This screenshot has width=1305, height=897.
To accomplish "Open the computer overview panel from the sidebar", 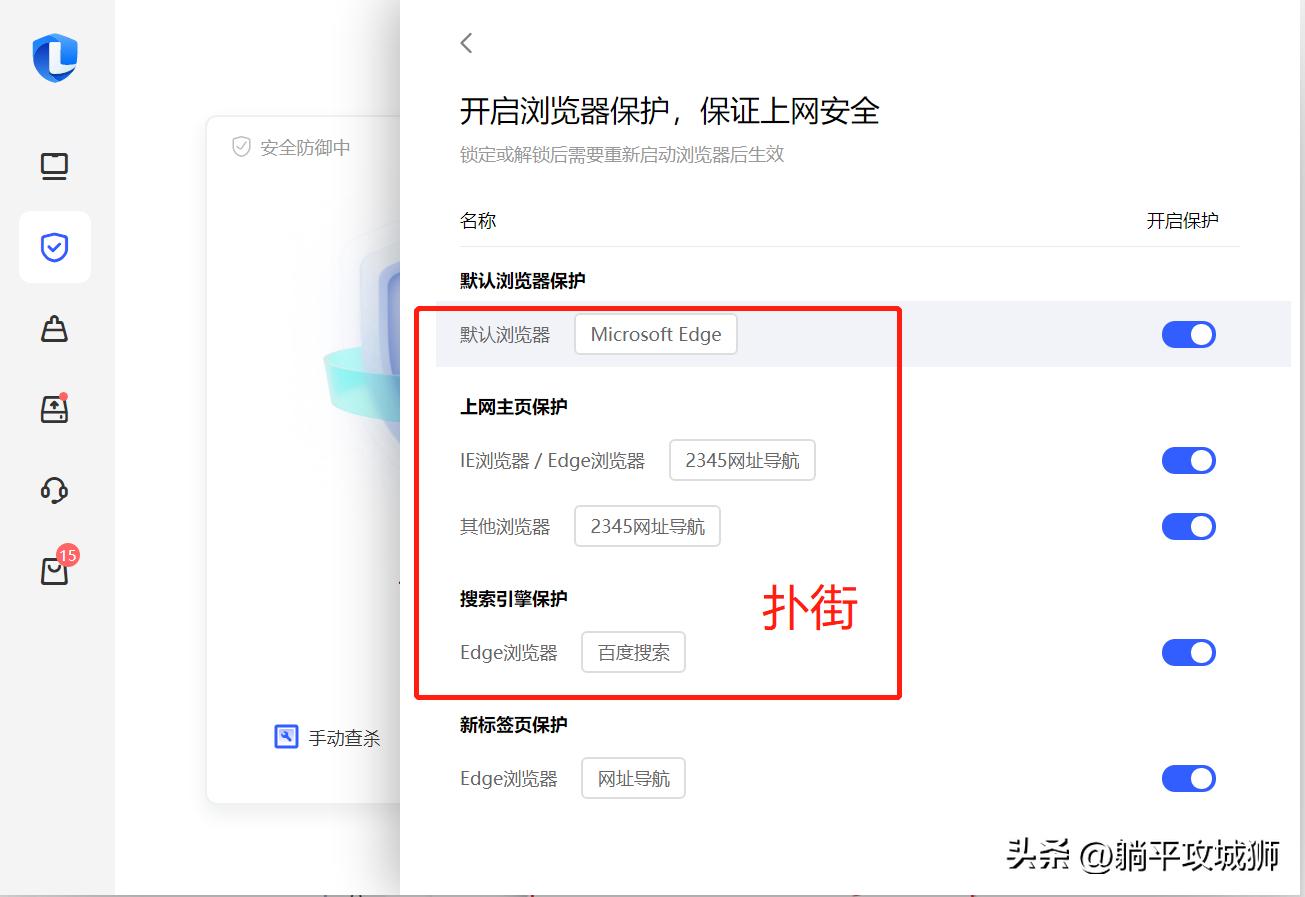I will tap(54, 166).
